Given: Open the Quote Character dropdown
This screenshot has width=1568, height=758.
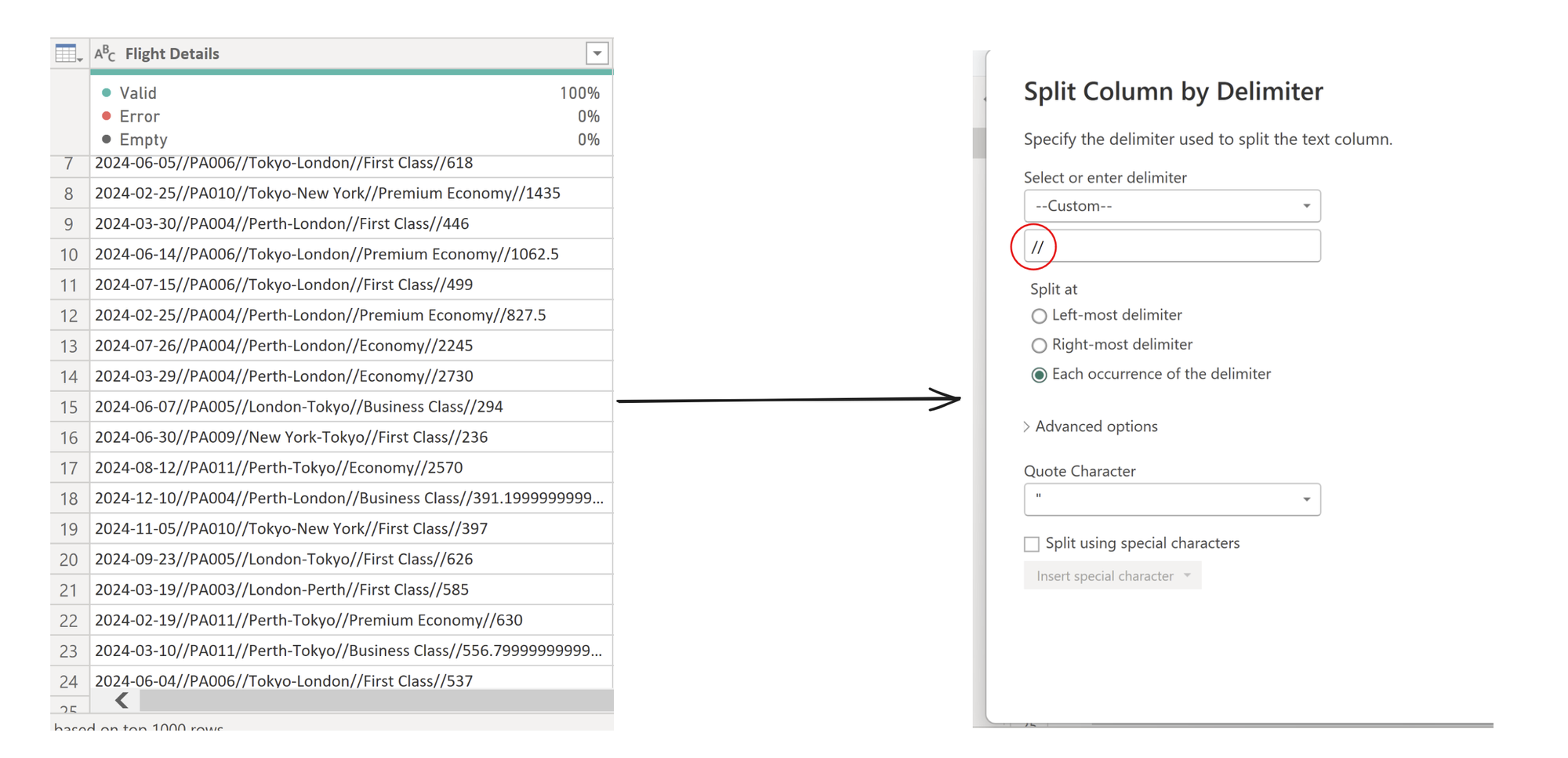Looking at the screenshot, I should pos(1171,499).
